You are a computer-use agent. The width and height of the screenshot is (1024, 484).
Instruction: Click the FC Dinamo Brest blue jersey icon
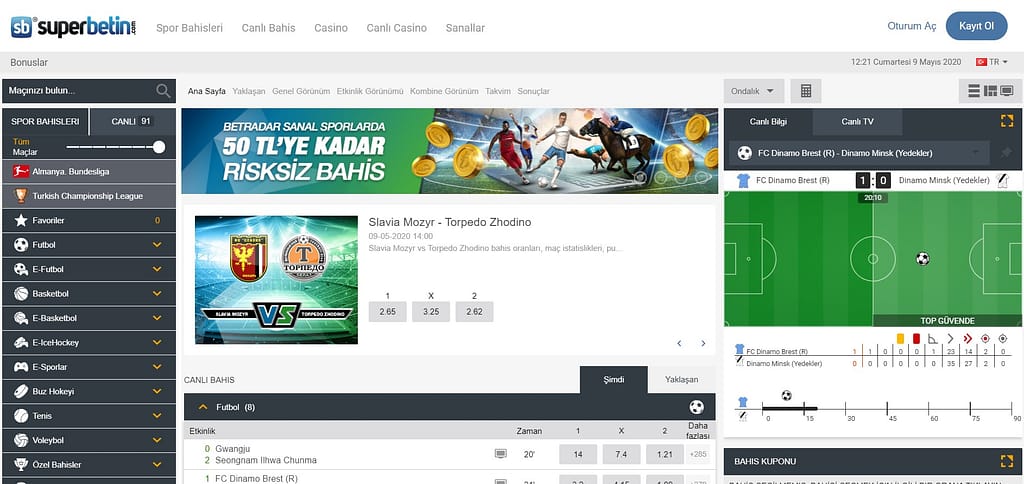(x=743, y=180)
